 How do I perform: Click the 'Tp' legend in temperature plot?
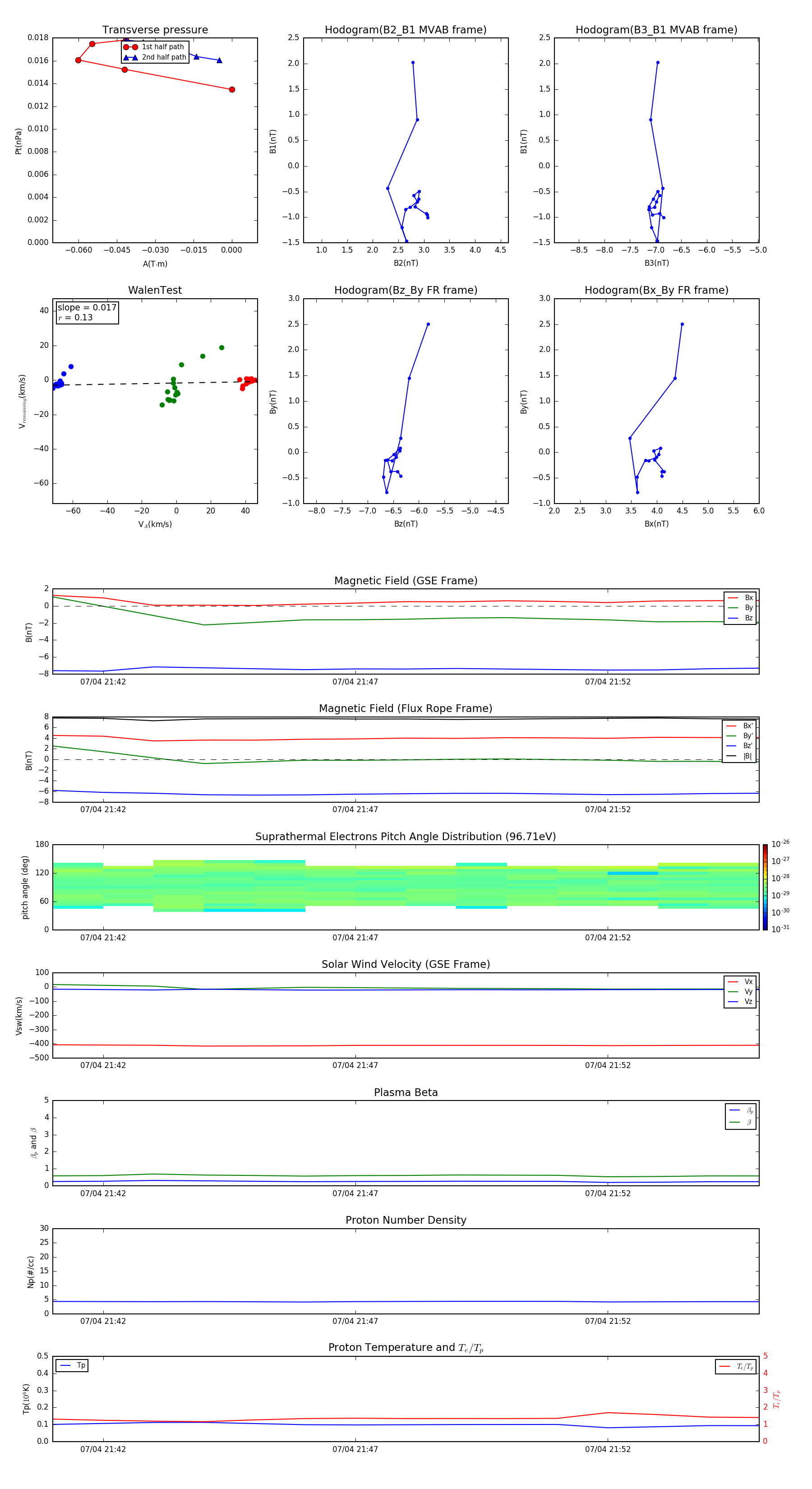pos(72,1365)
